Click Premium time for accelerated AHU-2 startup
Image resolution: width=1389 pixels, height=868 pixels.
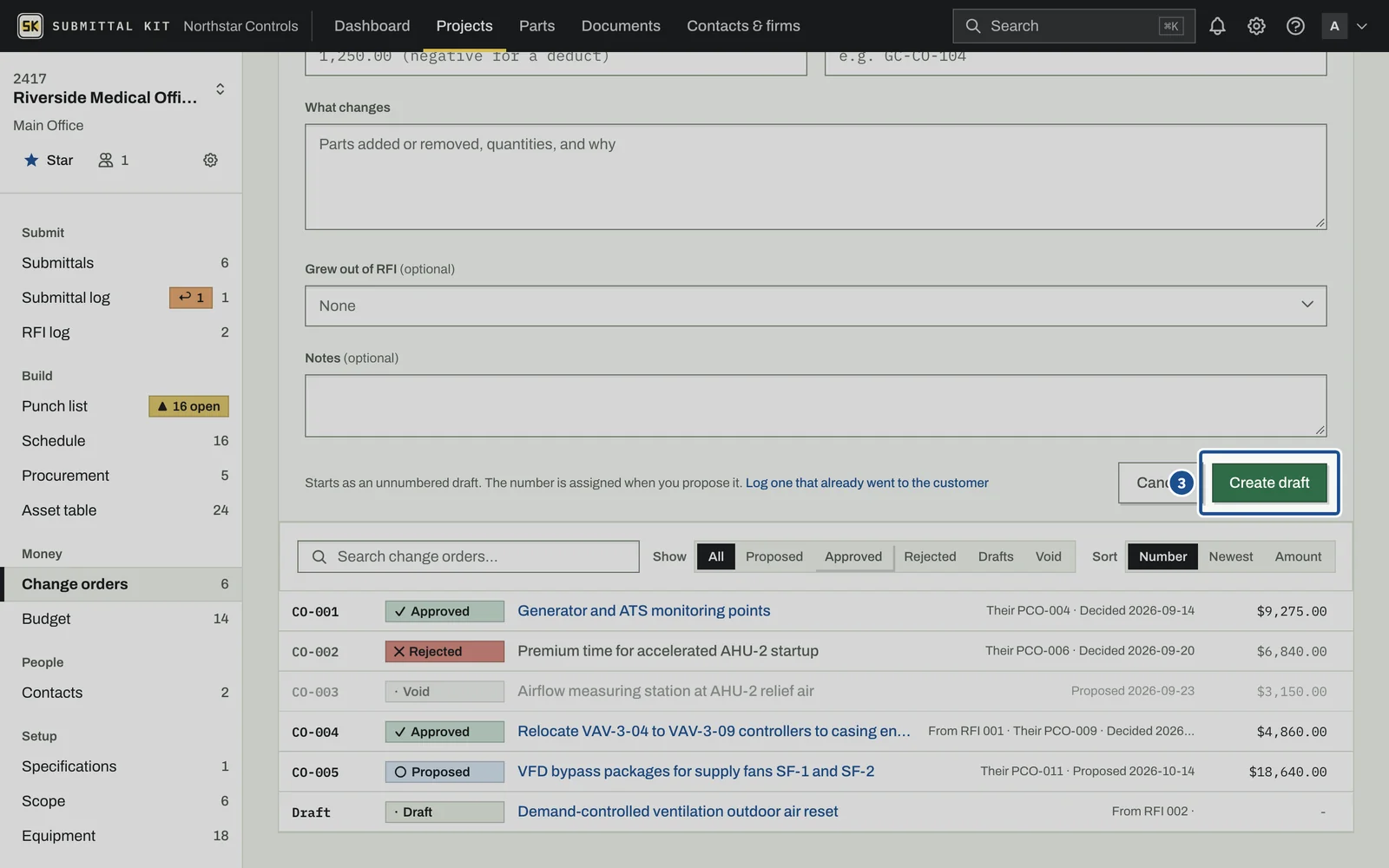click(x=668, y=651)
